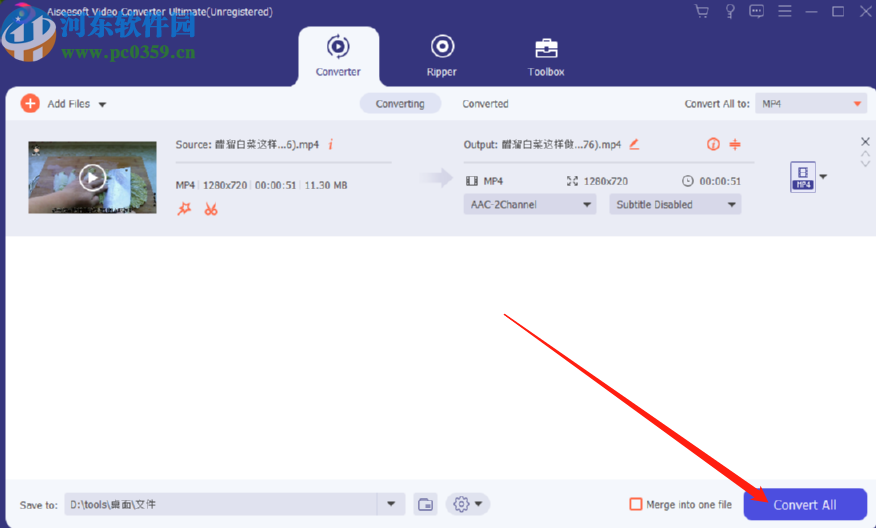The width and height of the screenshot is (876, 528).
Task: Show the Converting list tab
Action: click(x=400, y=104)
